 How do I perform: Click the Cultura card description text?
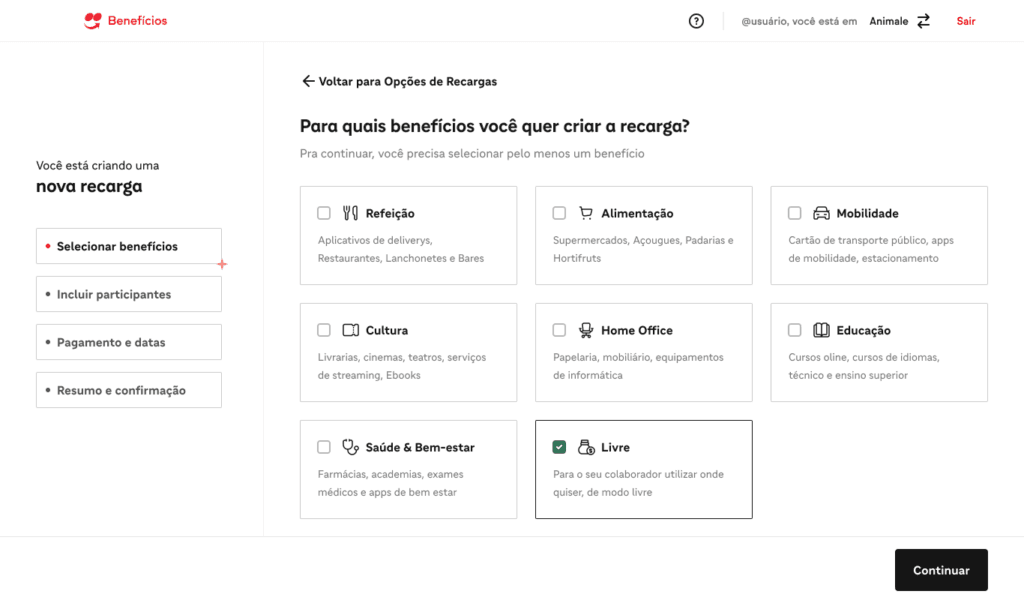pos(402,366)
